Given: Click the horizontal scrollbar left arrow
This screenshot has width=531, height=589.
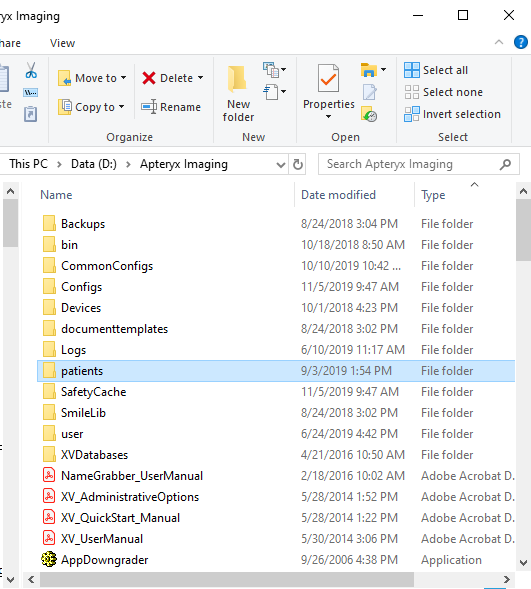Looking at the screenshot, I should 31,579.
